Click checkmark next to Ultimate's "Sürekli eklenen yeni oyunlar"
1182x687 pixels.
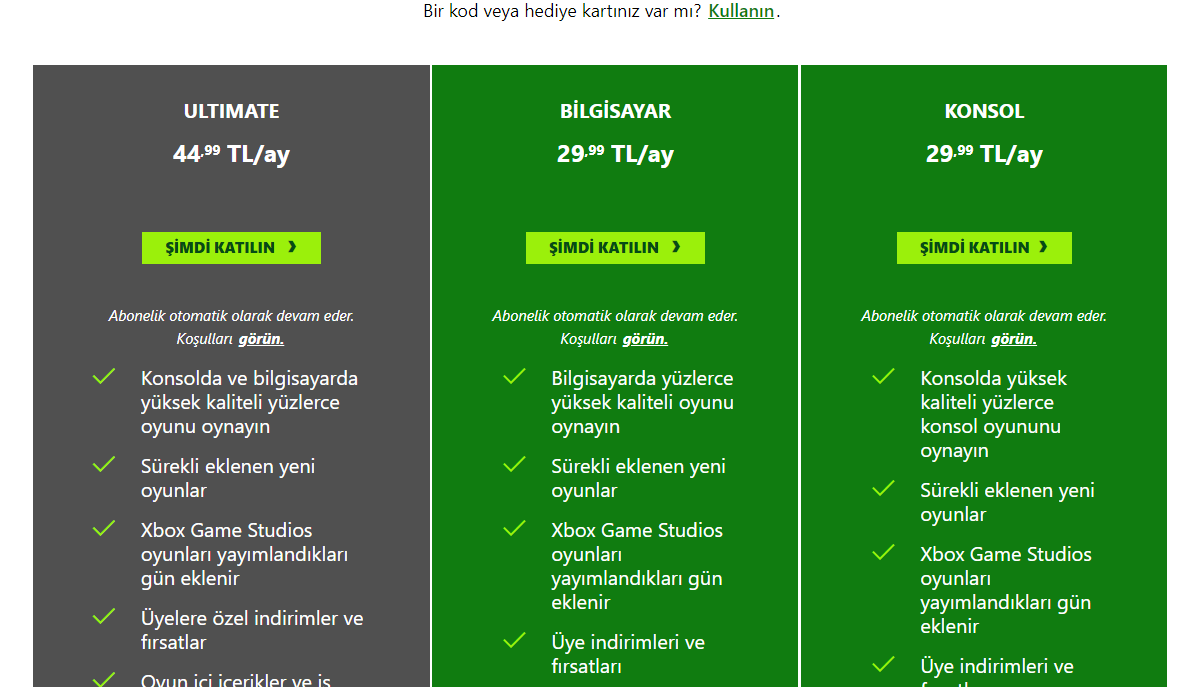(104, 465)
